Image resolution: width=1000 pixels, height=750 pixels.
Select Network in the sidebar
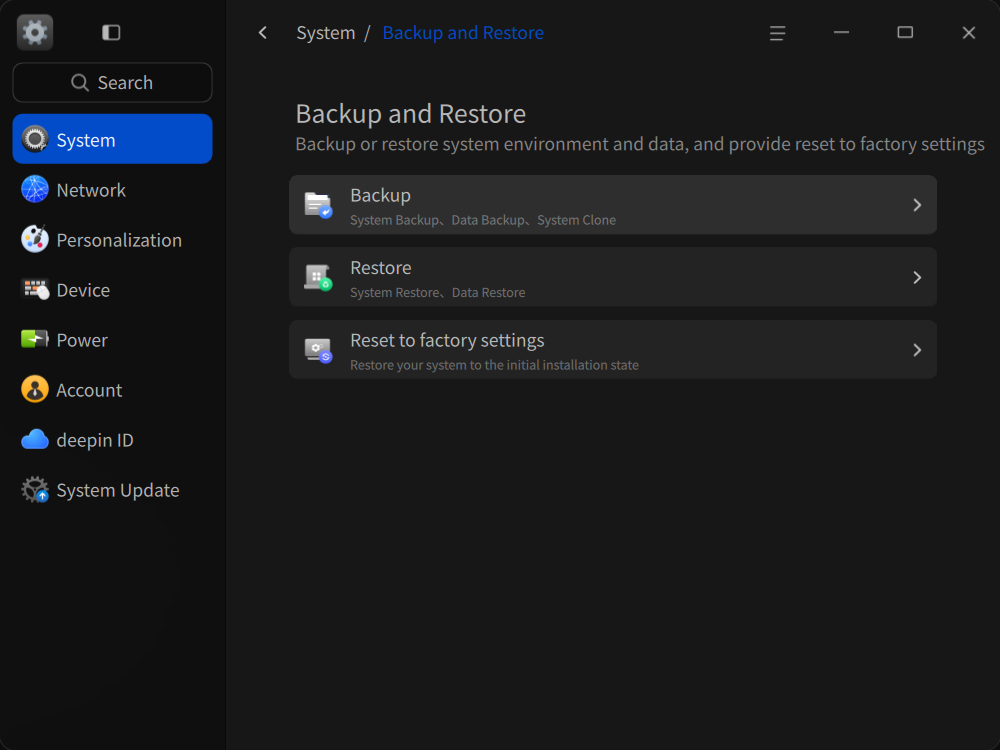pos(112,189)
